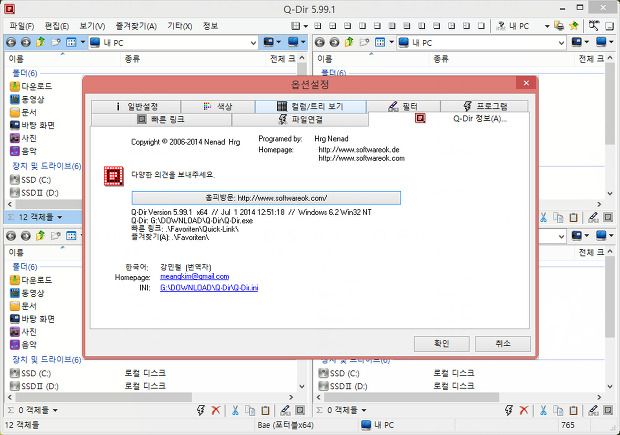Go up one folder in top-left pane
Screen dimensions: 620x435
pyautogui.click(x=40, y=42)
